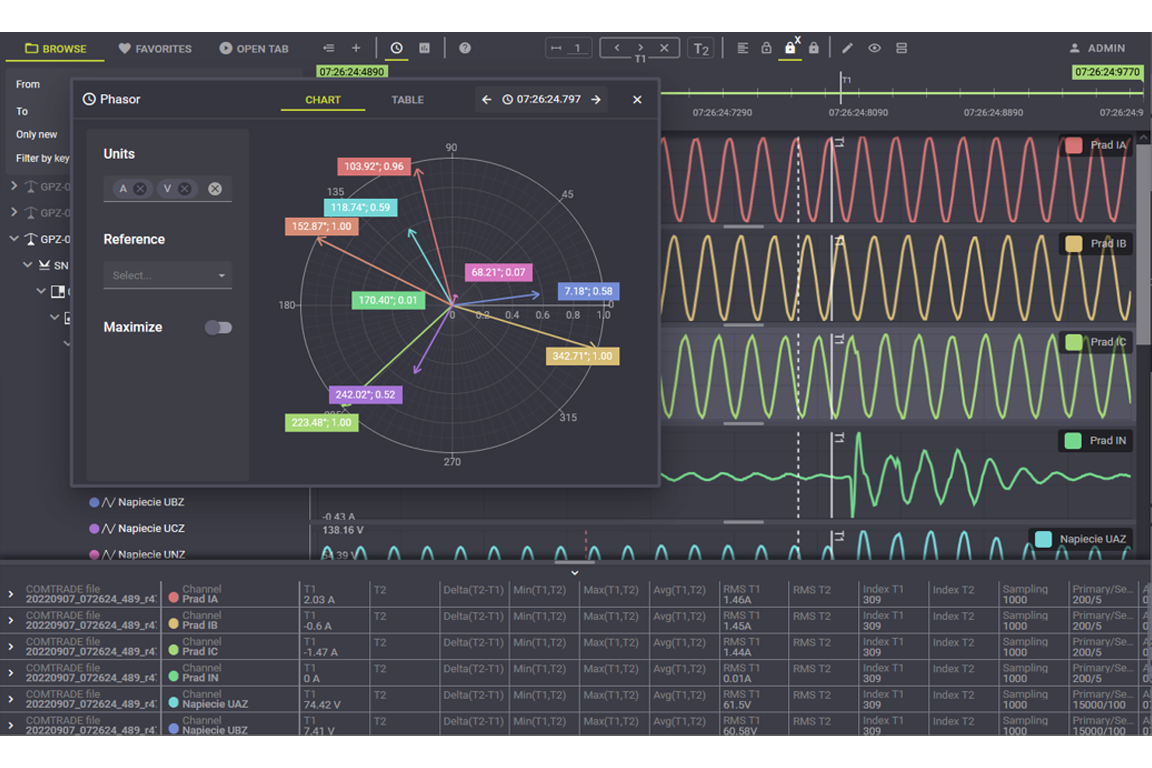The height and width of the screenshot is (768, 1152).
Task: Collapse the bottom table with chevron
Action: coord(575,573)
